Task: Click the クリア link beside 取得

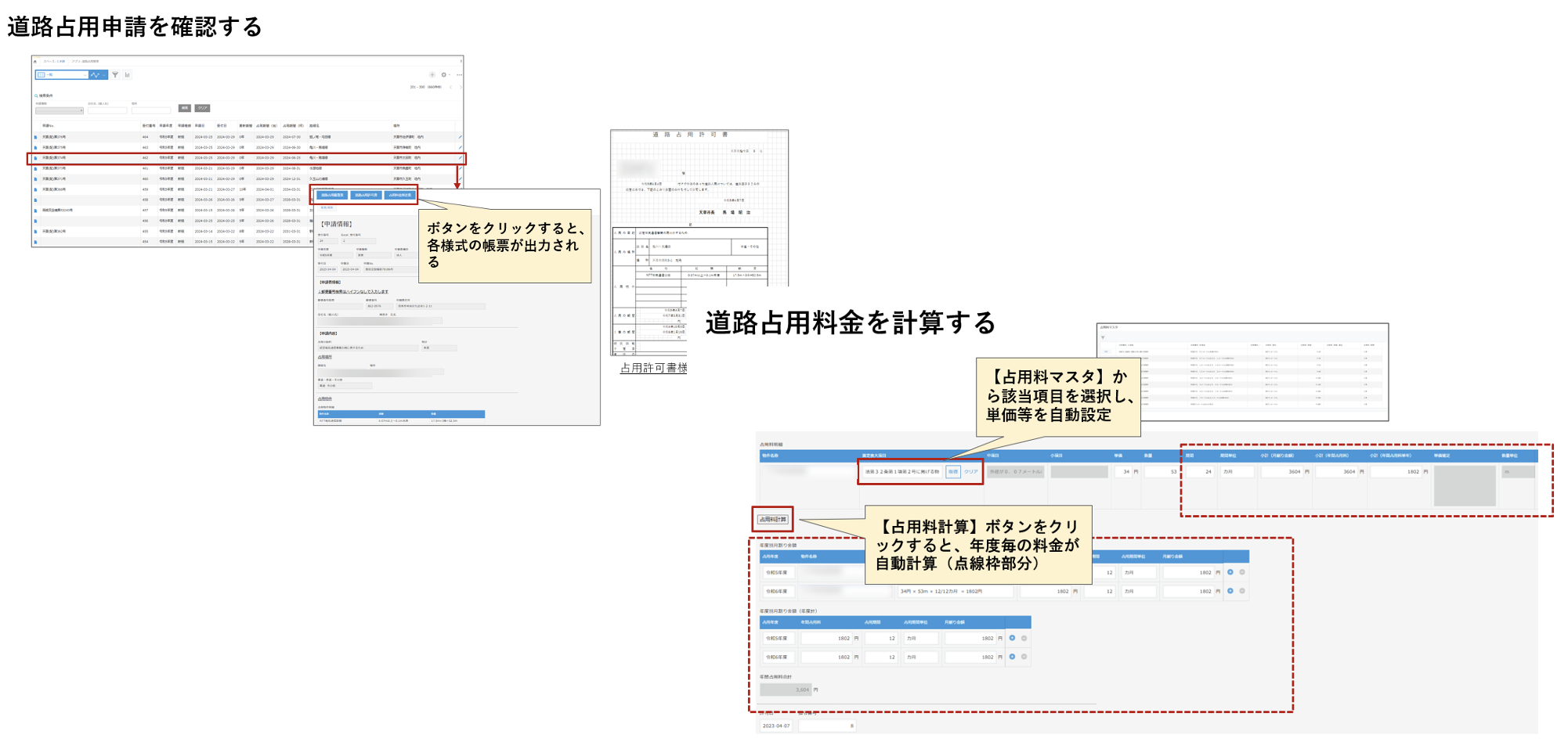Action: point(970,472)
